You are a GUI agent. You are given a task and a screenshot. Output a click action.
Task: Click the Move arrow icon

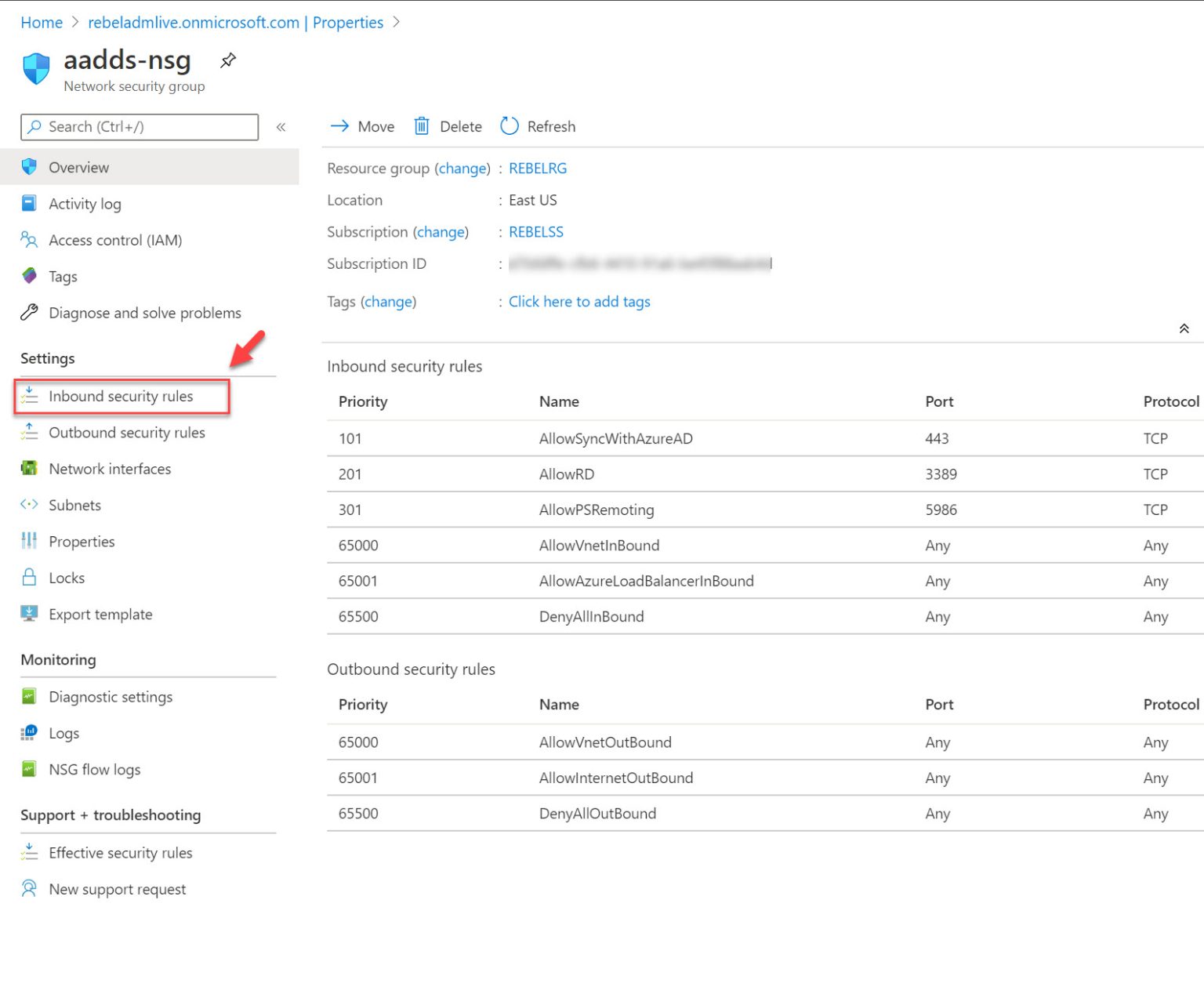pyautogui.click(x=339, y=126)
